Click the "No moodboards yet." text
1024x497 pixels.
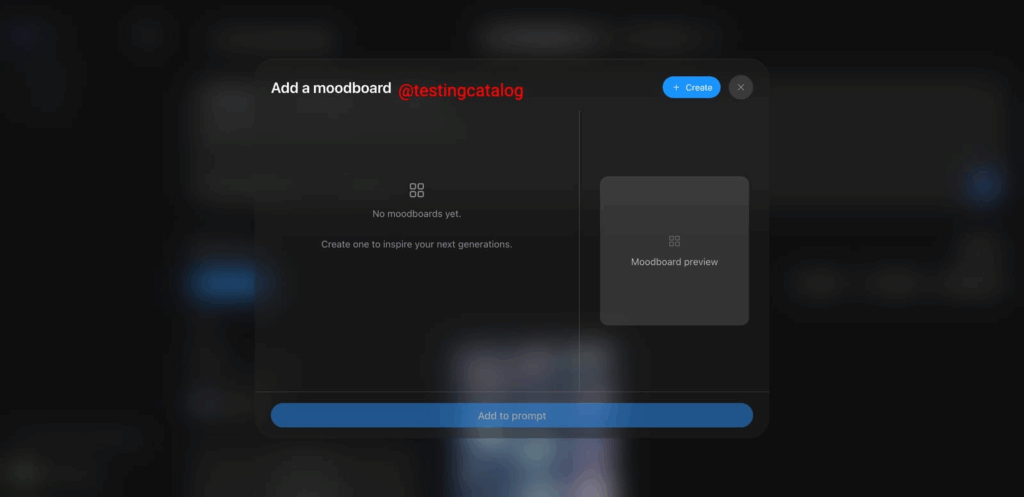[417, 214]
